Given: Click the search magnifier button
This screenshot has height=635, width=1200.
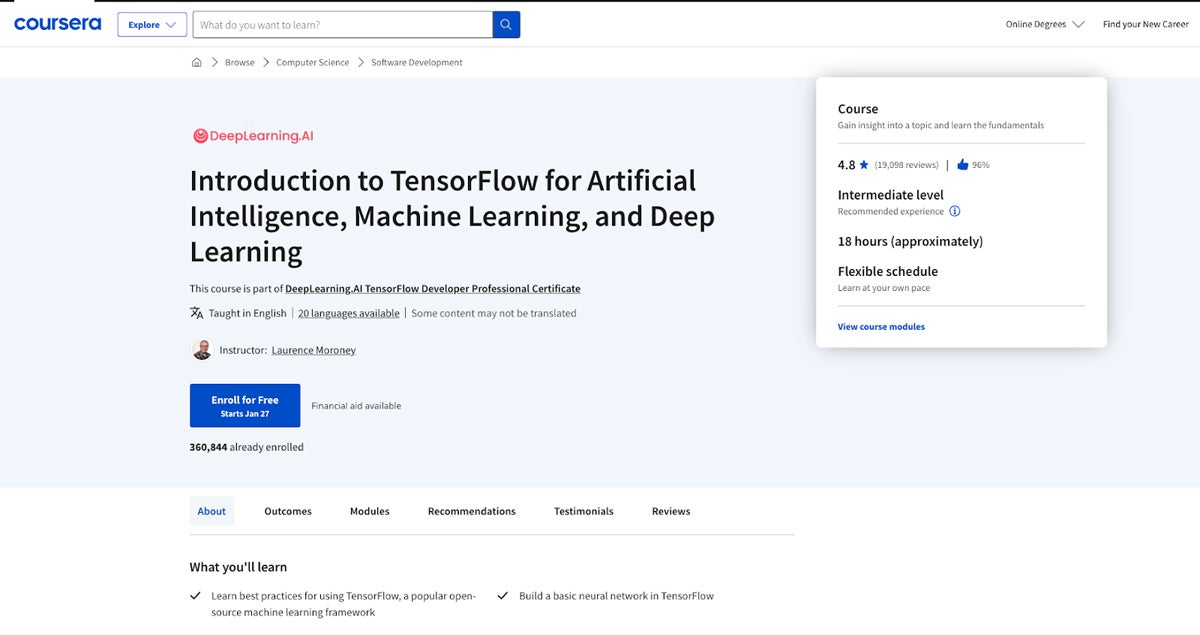Looking at the screenshot, I should click(507, 25).
